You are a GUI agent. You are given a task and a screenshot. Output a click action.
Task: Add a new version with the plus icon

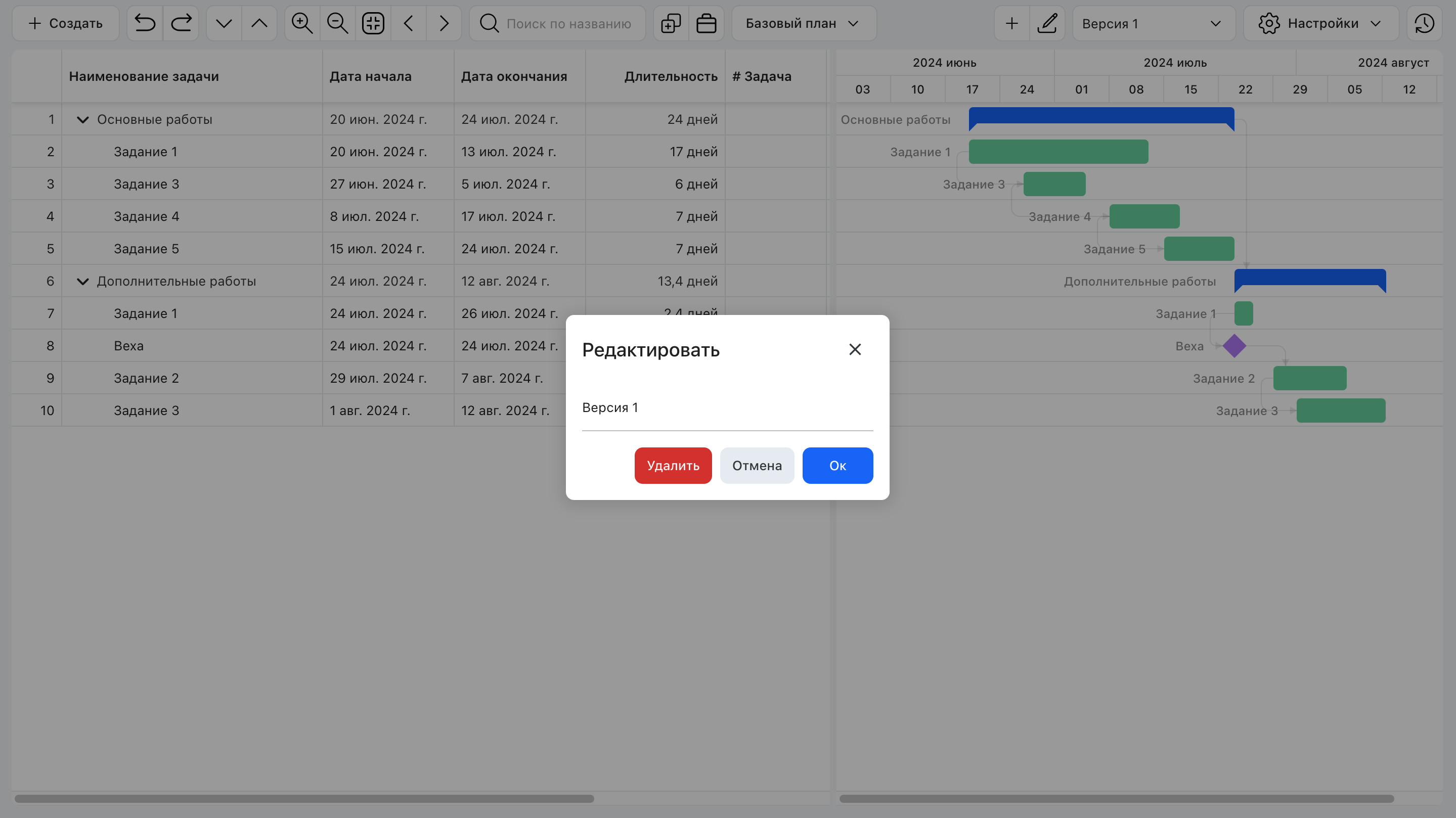(x=1012, y=23)
